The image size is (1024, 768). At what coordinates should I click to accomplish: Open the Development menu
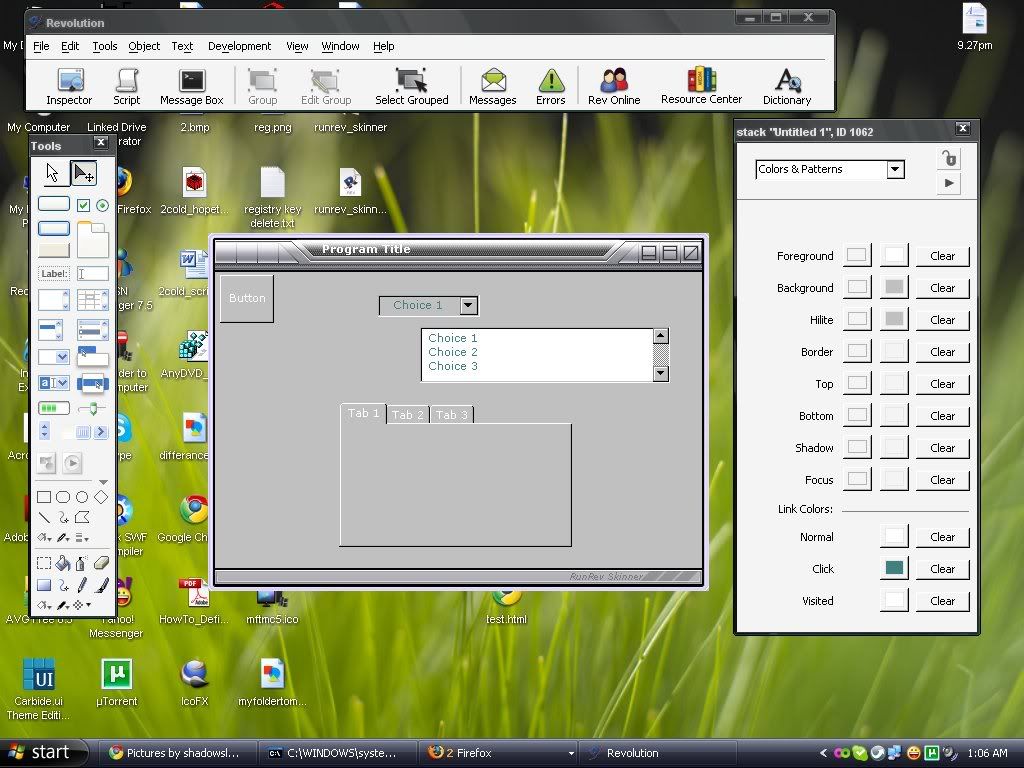tap(239, 46)
